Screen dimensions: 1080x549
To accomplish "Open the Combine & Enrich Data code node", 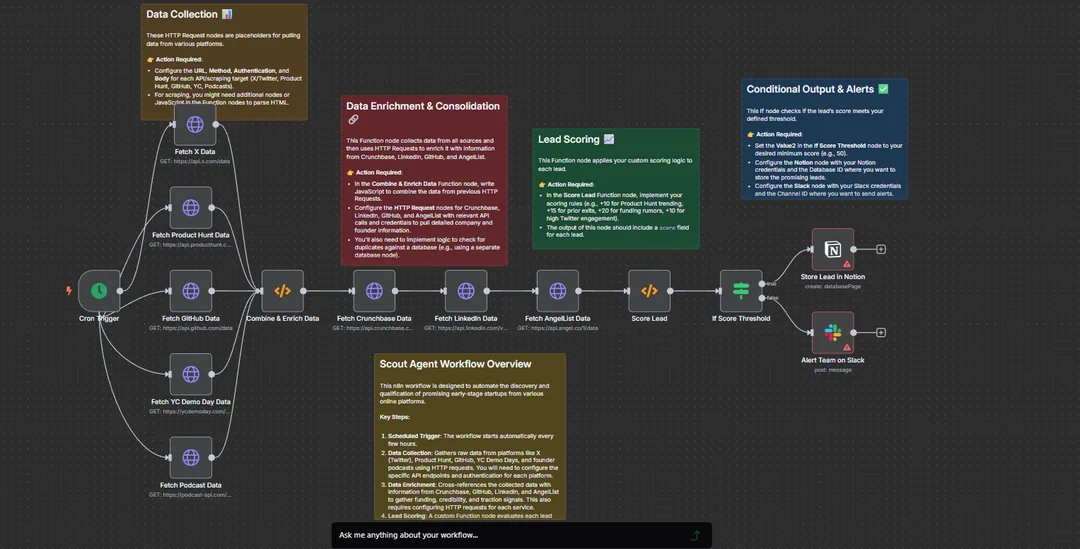I will click(283, 291).
